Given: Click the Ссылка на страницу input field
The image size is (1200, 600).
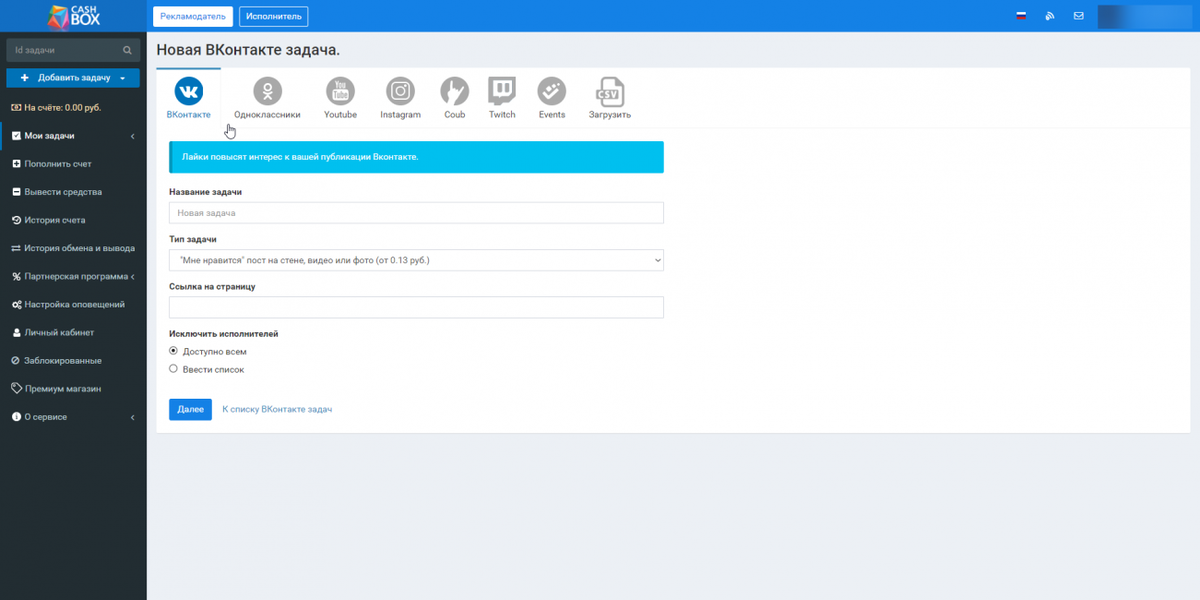Looking at the screenshot, I should 416,307.
